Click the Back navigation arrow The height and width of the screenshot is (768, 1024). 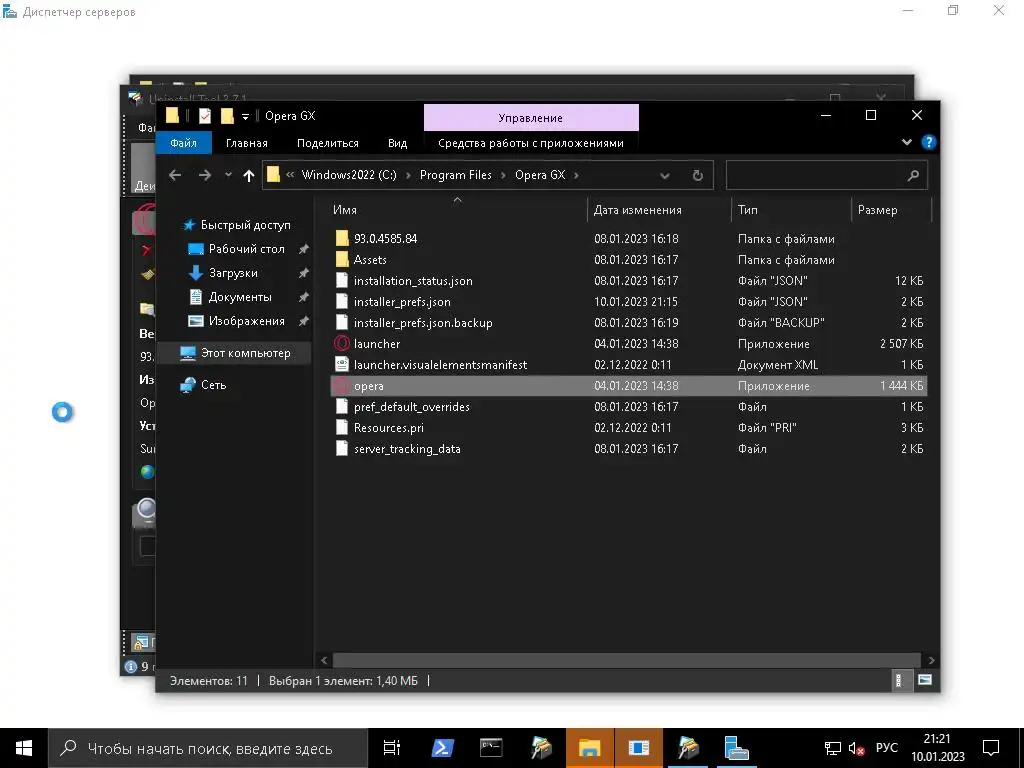(174, 175)
